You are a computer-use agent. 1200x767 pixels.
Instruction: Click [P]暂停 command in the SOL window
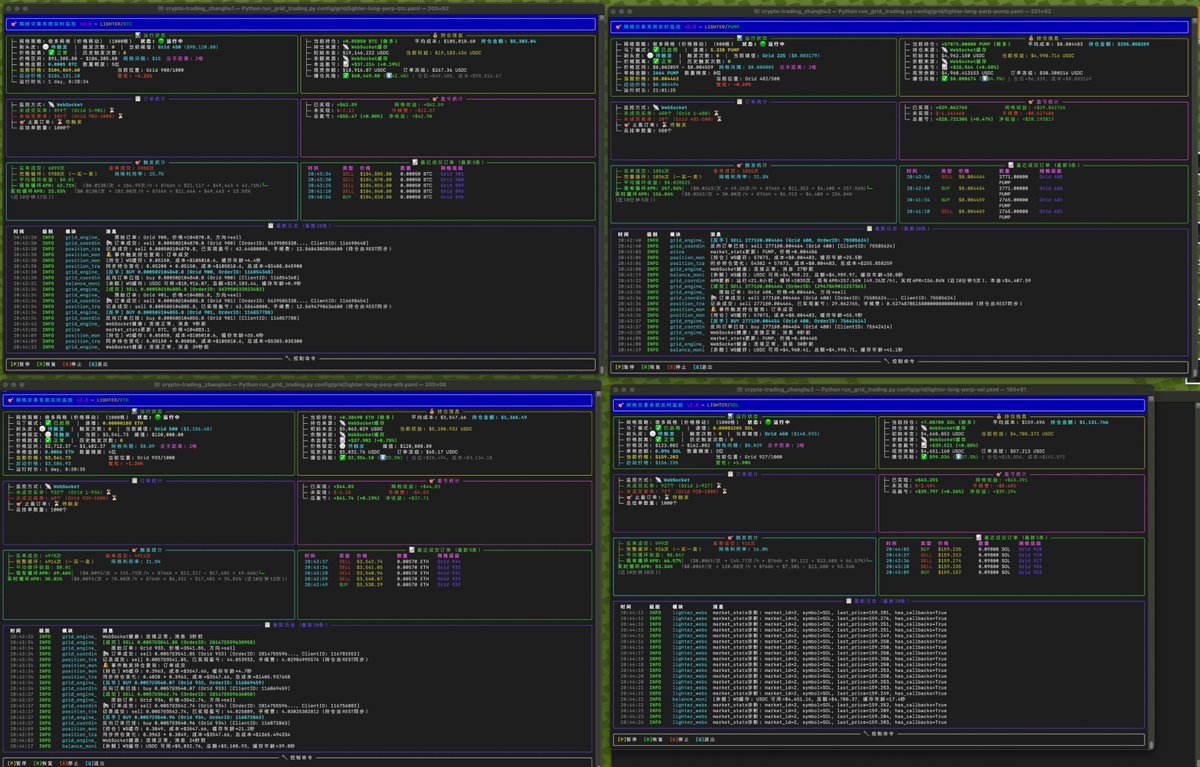[x=627, y=740]
